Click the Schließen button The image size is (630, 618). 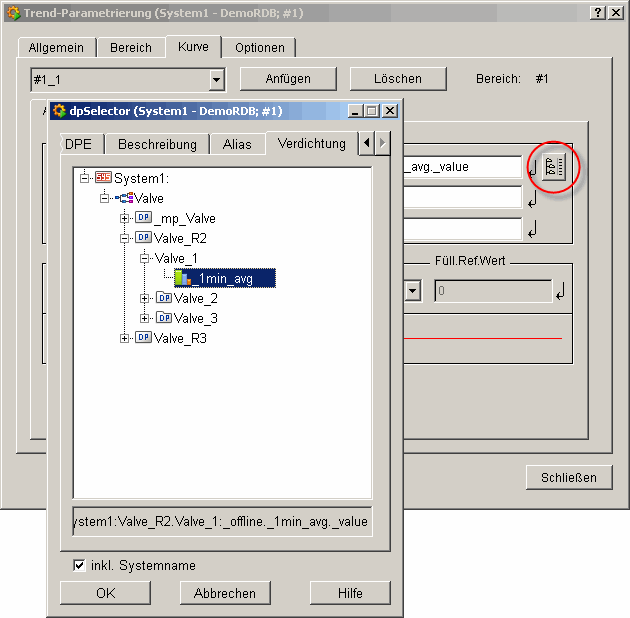568,477
